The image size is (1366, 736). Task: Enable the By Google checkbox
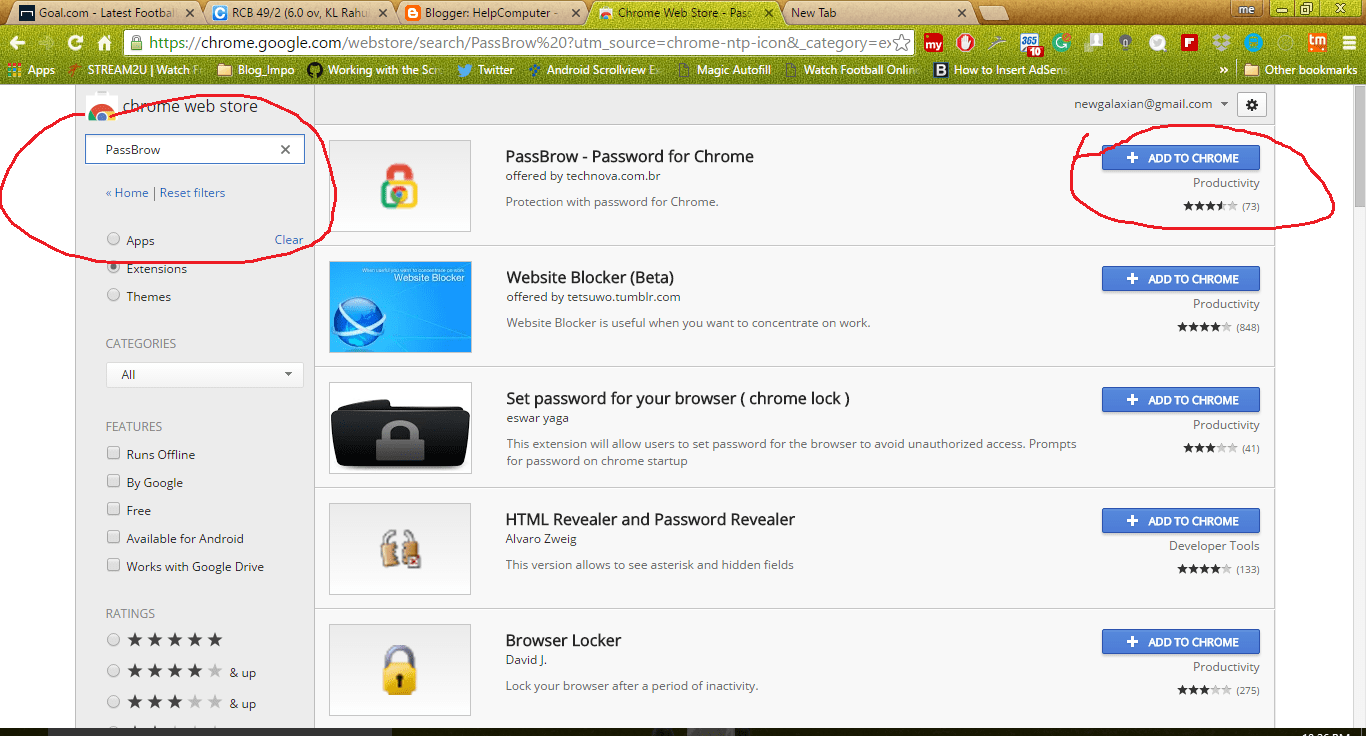pyautogui.click(x=113, y=481)
